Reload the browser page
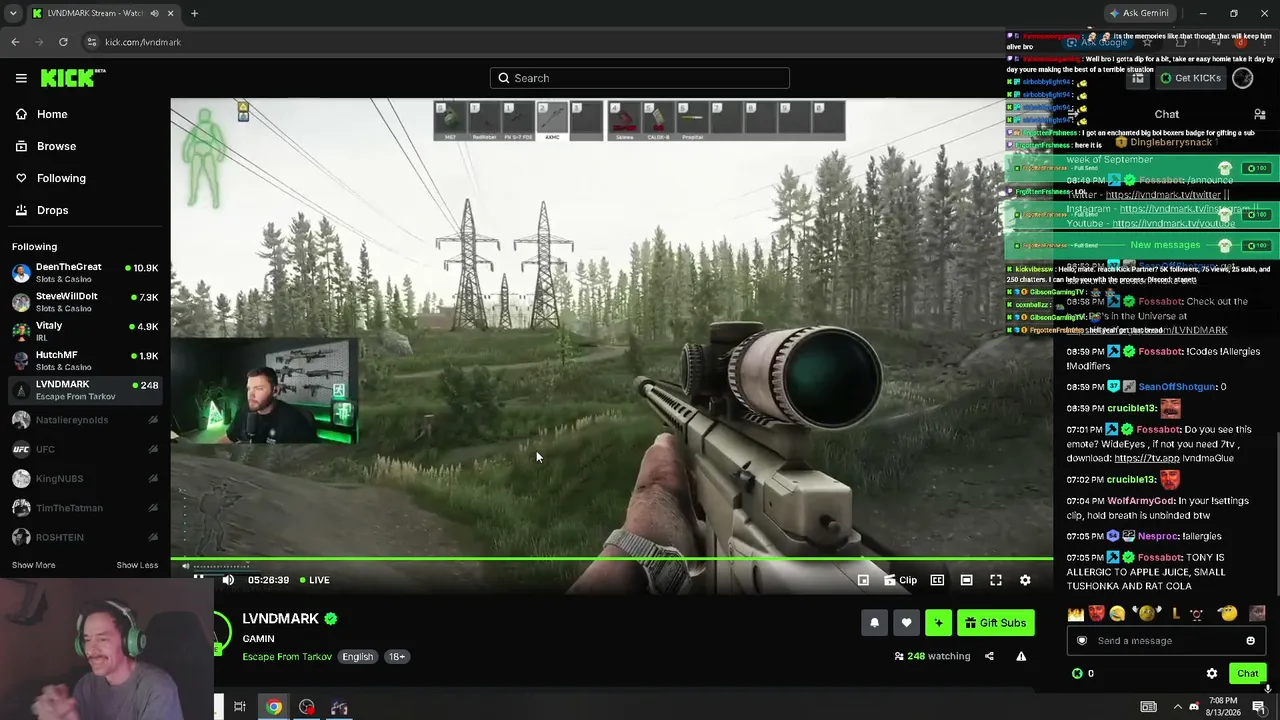1280x720 pixels. click(x=63, y=42)
